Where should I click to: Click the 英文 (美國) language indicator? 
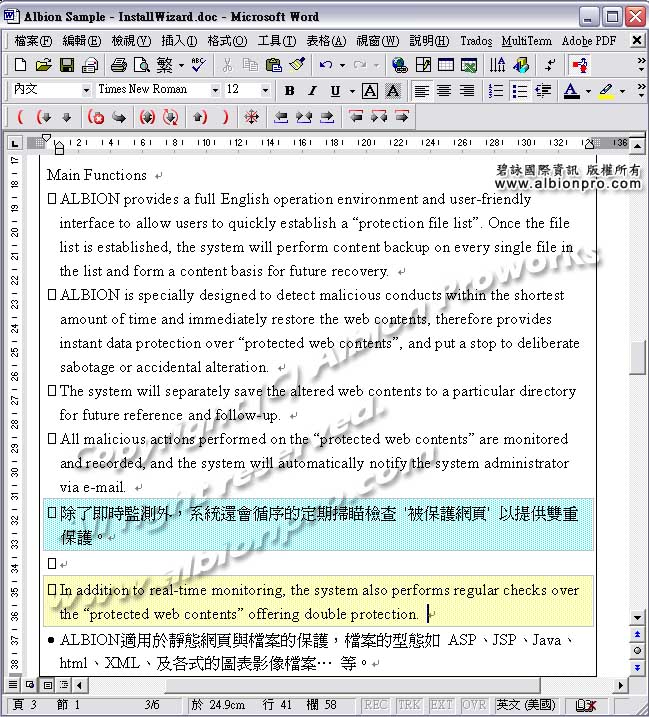pos(526,704)
